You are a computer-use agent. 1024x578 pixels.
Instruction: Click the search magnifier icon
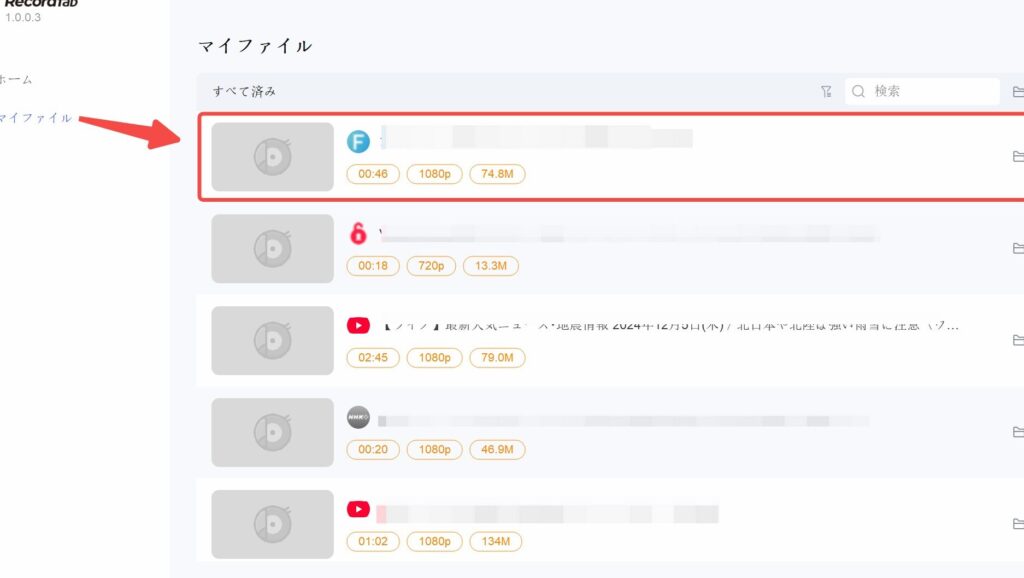[x=858, y=92]
